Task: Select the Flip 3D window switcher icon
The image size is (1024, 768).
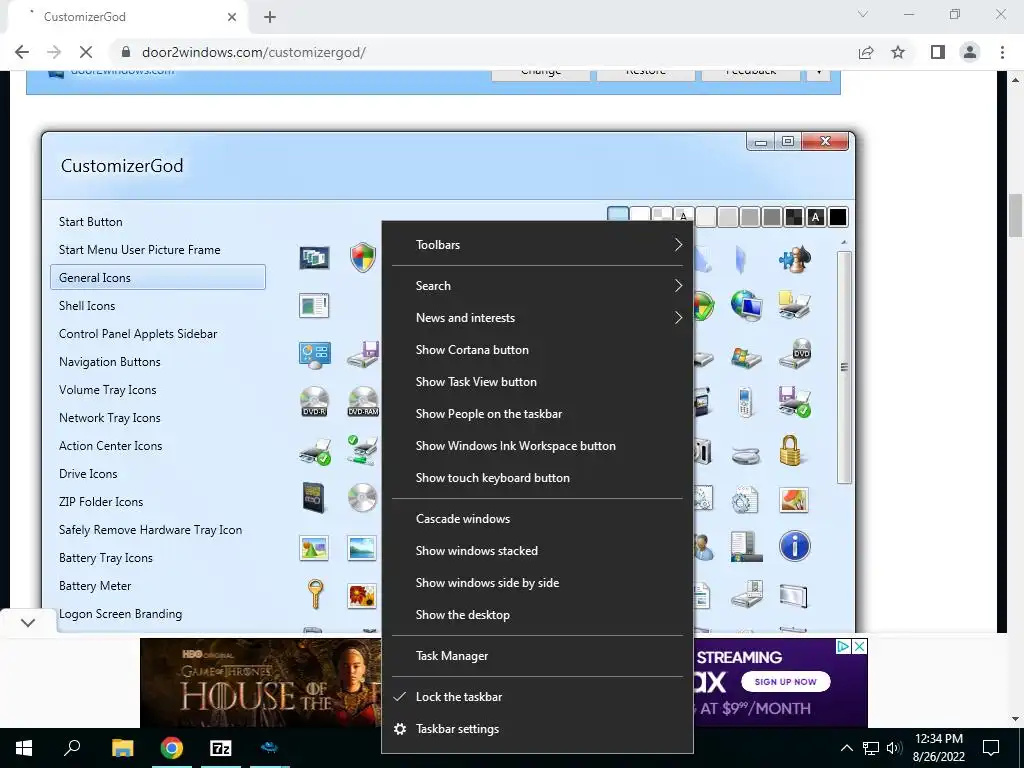Action: click(x=314, y=257)
